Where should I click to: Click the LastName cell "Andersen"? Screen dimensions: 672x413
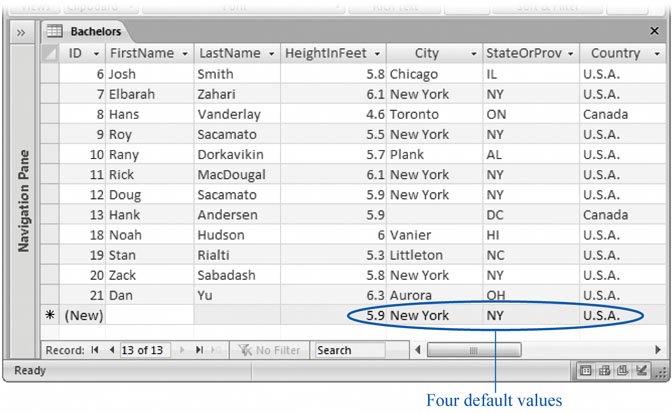[237, 215]
